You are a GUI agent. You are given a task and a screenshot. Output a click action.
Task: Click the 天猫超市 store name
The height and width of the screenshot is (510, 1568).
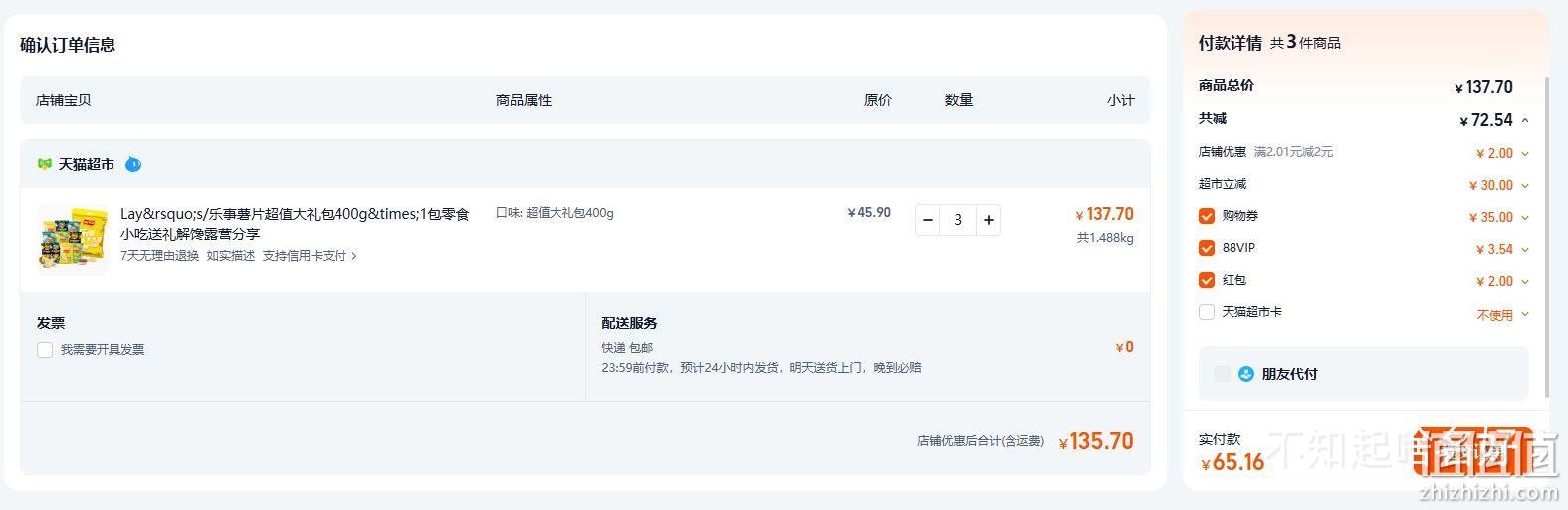pyautogui.click(x=86, y=164)
